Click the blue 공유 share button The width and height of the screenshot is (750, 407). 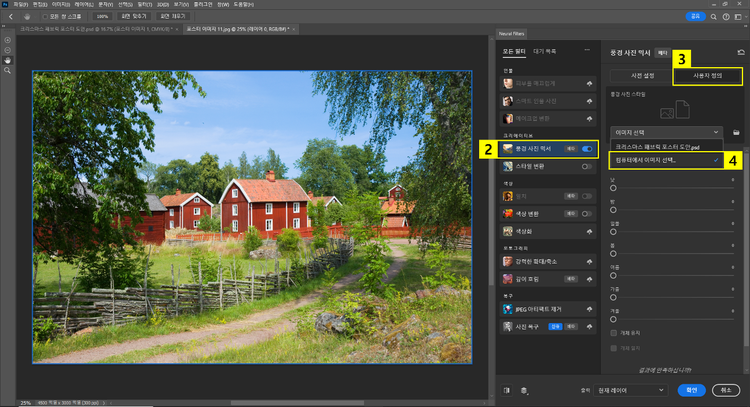(695, 17)
